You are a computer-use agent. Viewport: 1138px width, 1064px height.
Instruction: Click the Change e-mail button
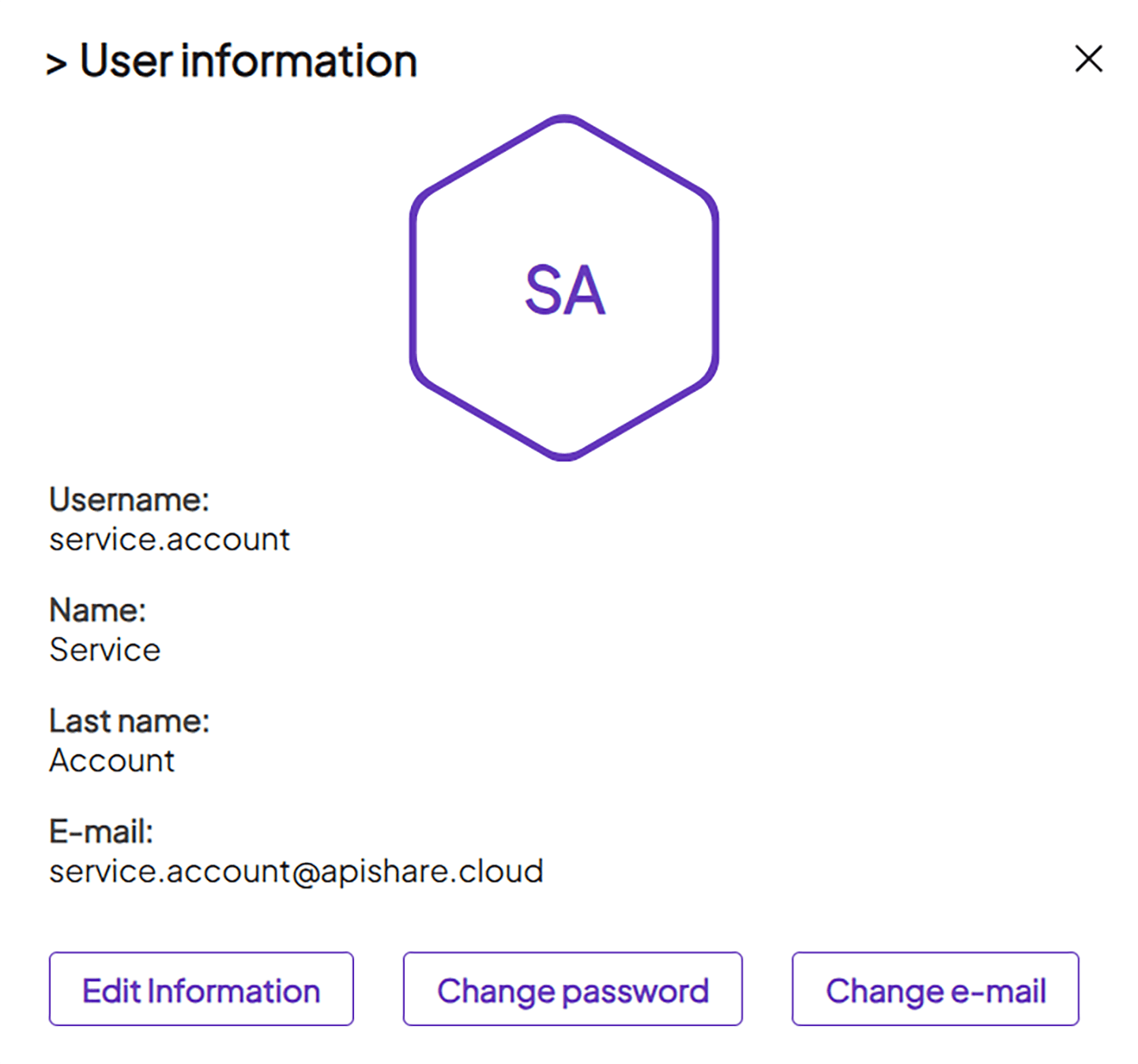click(x=936, y=989)
